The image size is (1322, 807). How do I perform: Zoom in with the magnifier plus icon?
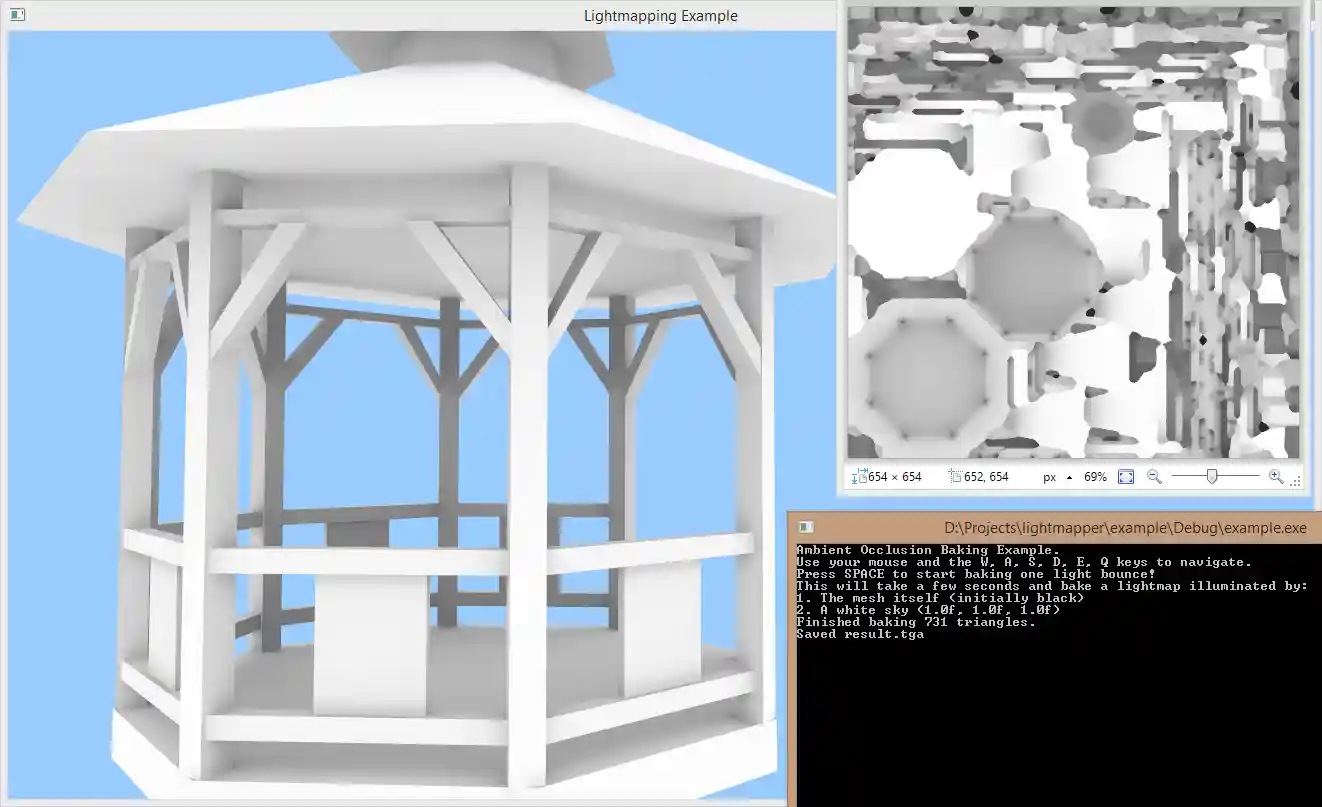pos(1276,477)
